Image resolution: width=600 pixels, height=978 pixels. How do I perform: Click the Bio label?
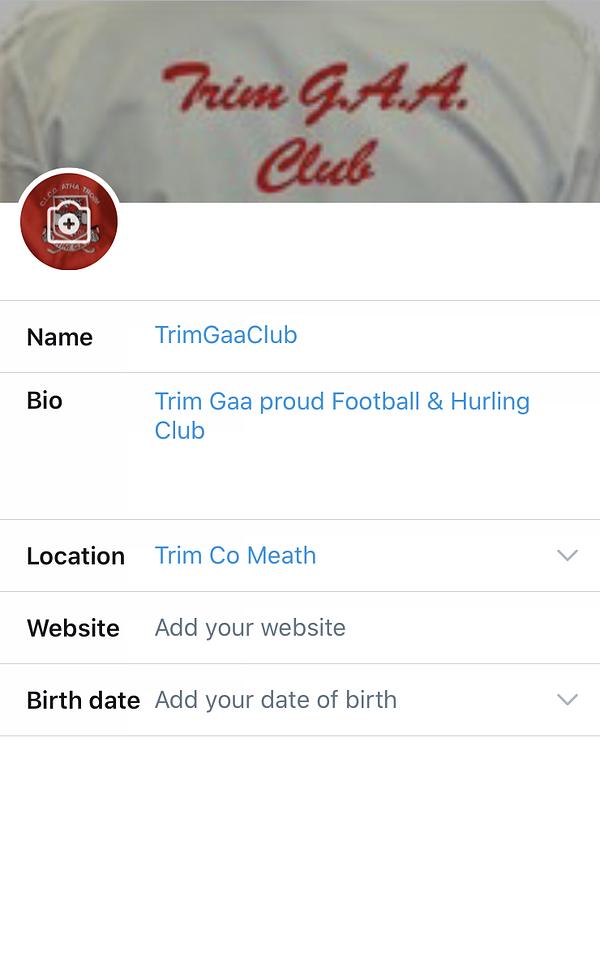coord(44,400)
